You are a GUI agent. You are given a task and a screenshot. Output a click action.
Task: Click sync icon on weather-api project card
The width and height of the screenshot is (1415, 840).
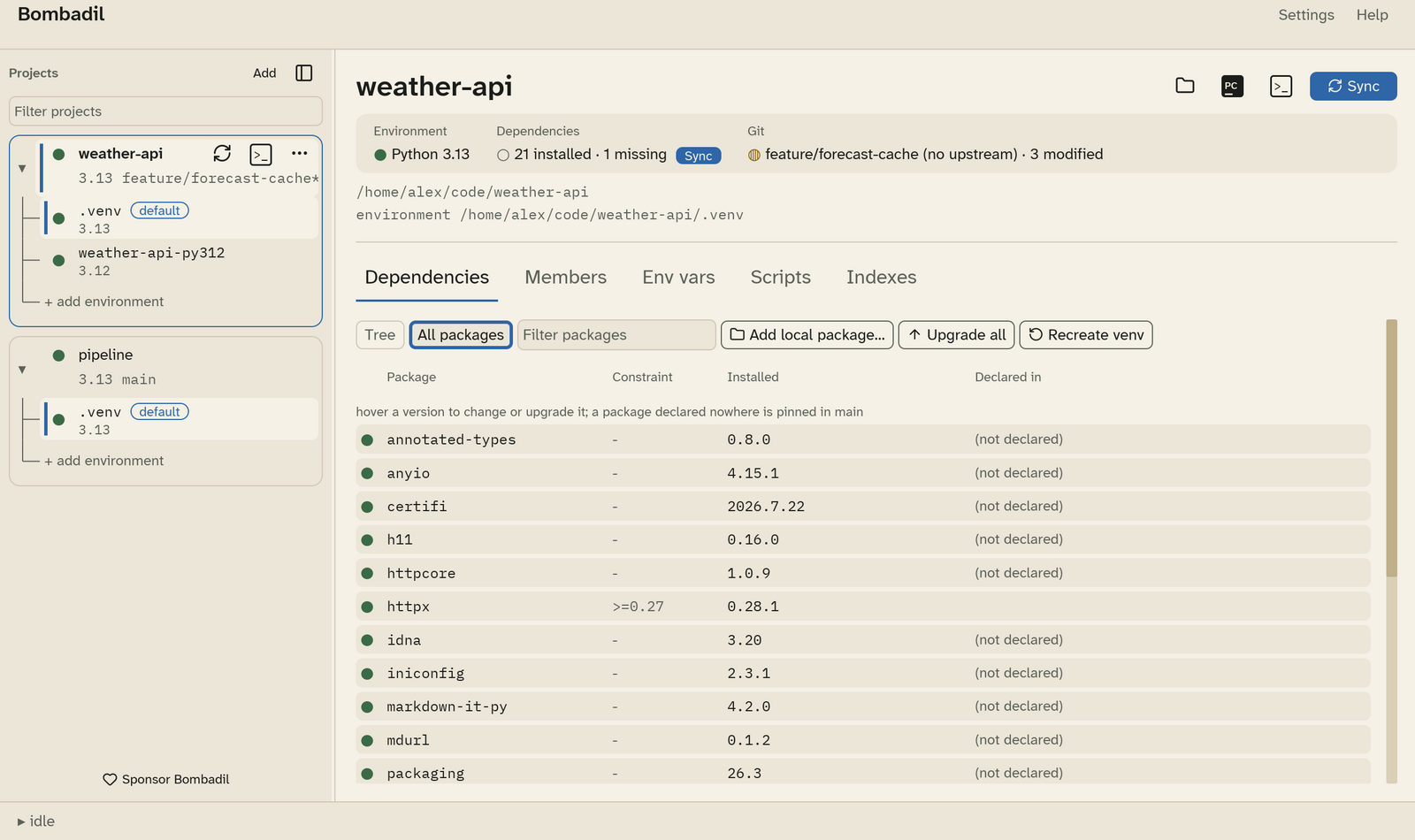(x=222, y=154)
